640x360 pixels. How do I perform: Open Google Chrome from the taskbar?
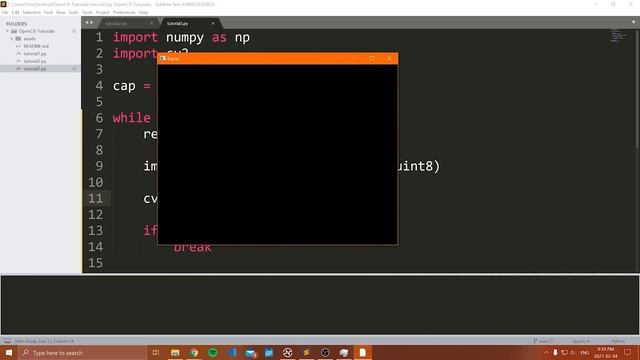coord(194,353)
